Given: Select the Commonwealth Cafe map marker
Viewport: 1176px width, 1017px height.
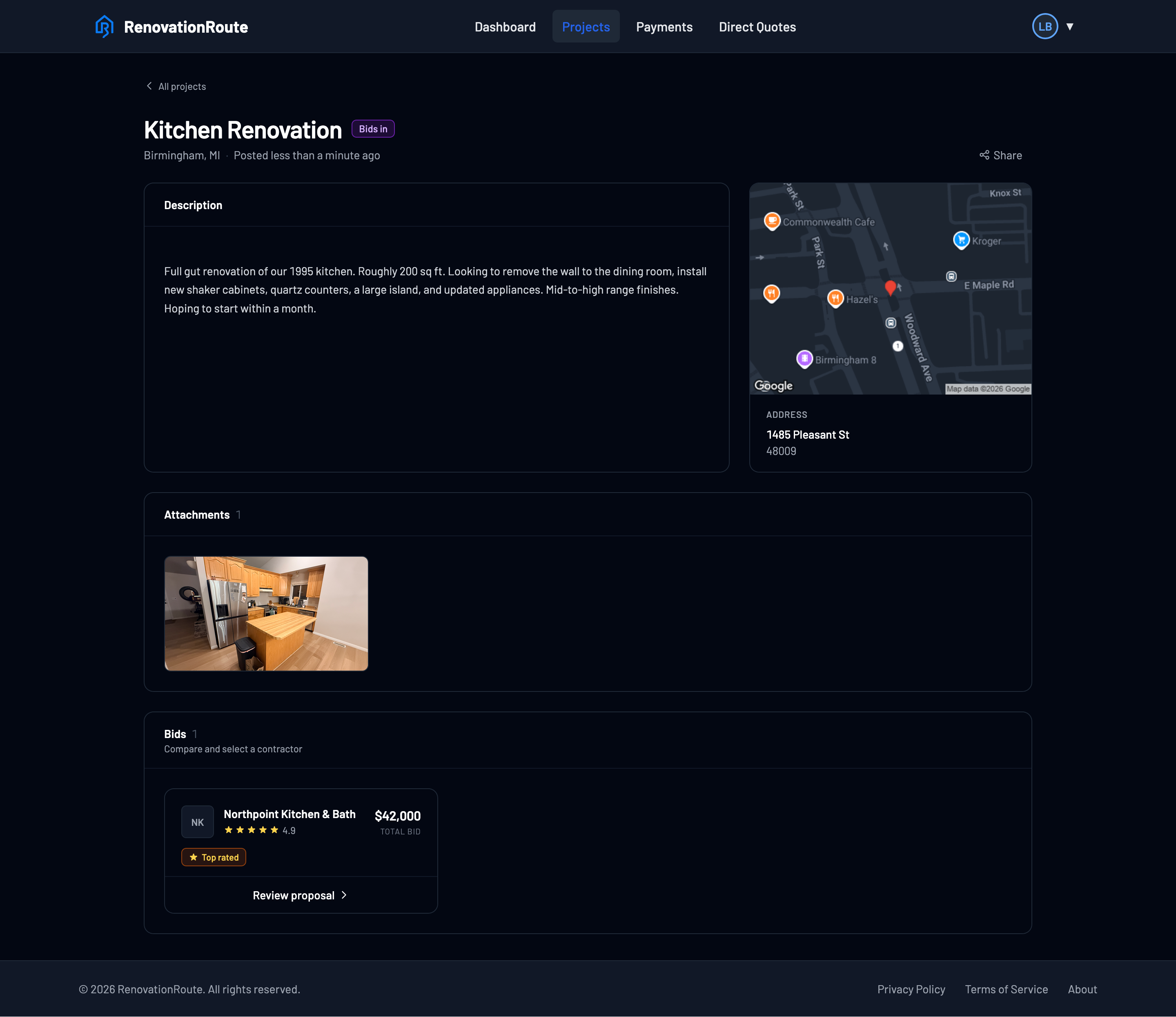Looking at the screenshot, I should point(772,221).
